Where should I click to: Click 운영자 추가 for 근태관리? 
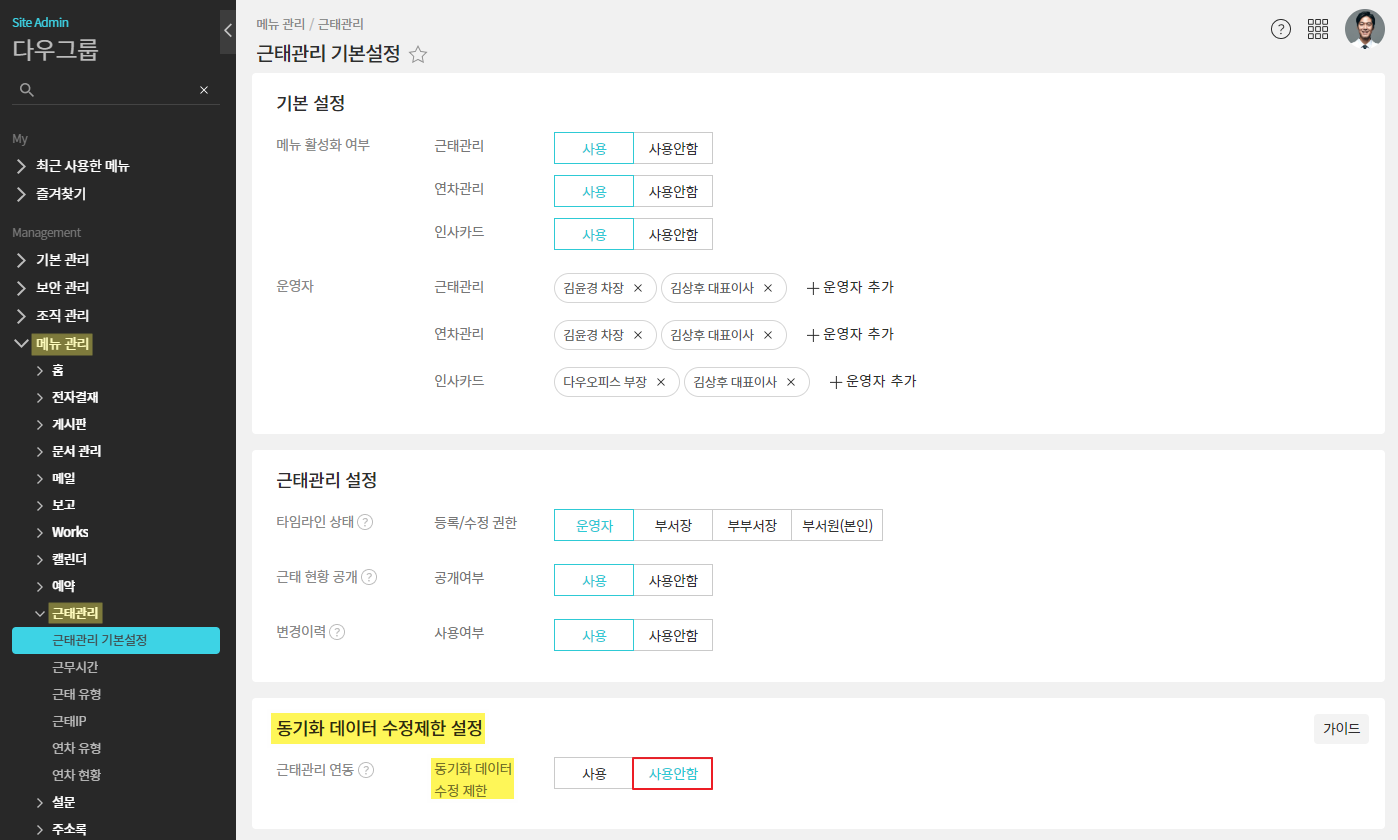click(850, 288)
